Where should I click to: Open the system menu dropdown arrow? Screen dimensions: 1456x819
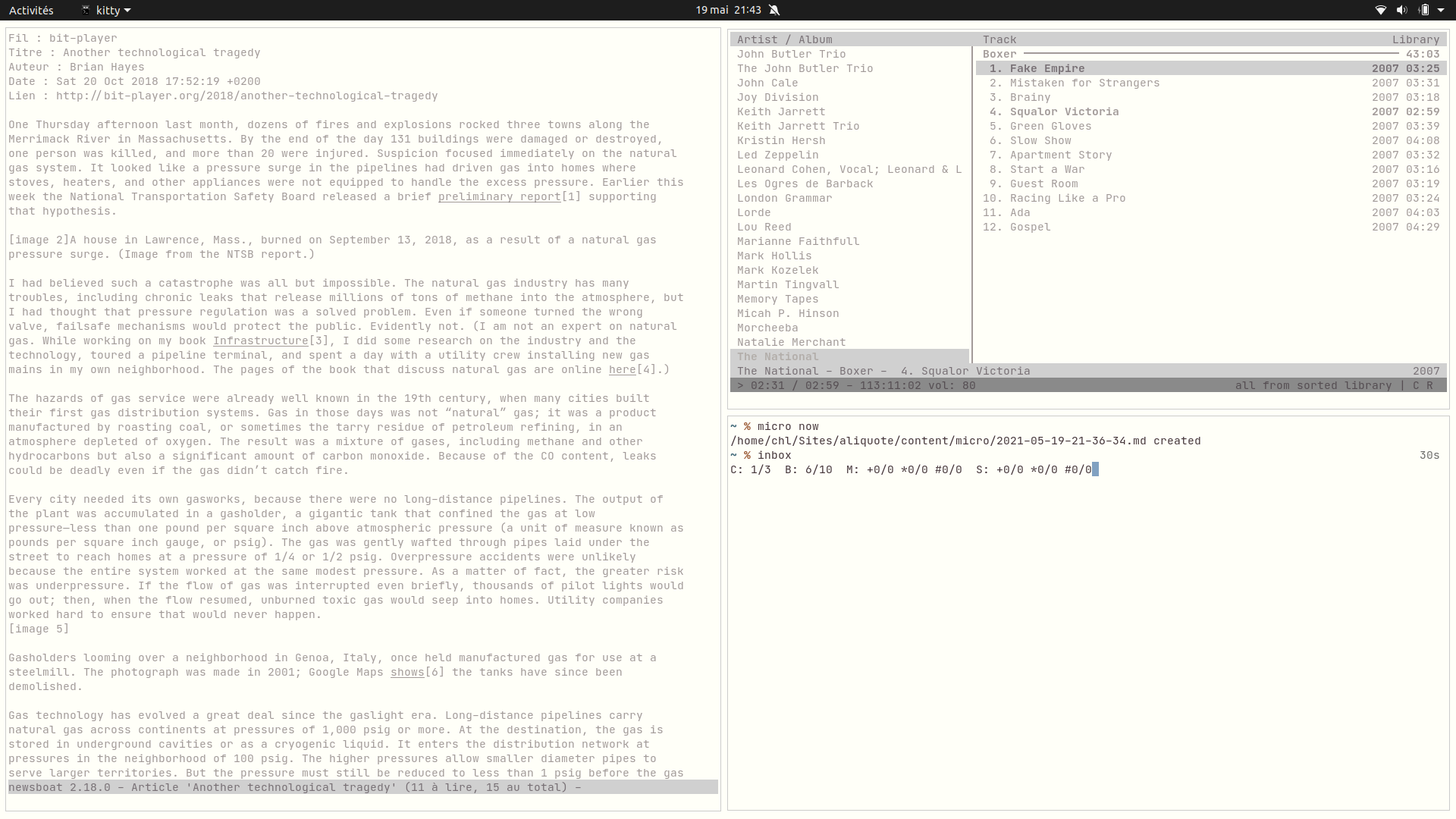pos(1442,10)
